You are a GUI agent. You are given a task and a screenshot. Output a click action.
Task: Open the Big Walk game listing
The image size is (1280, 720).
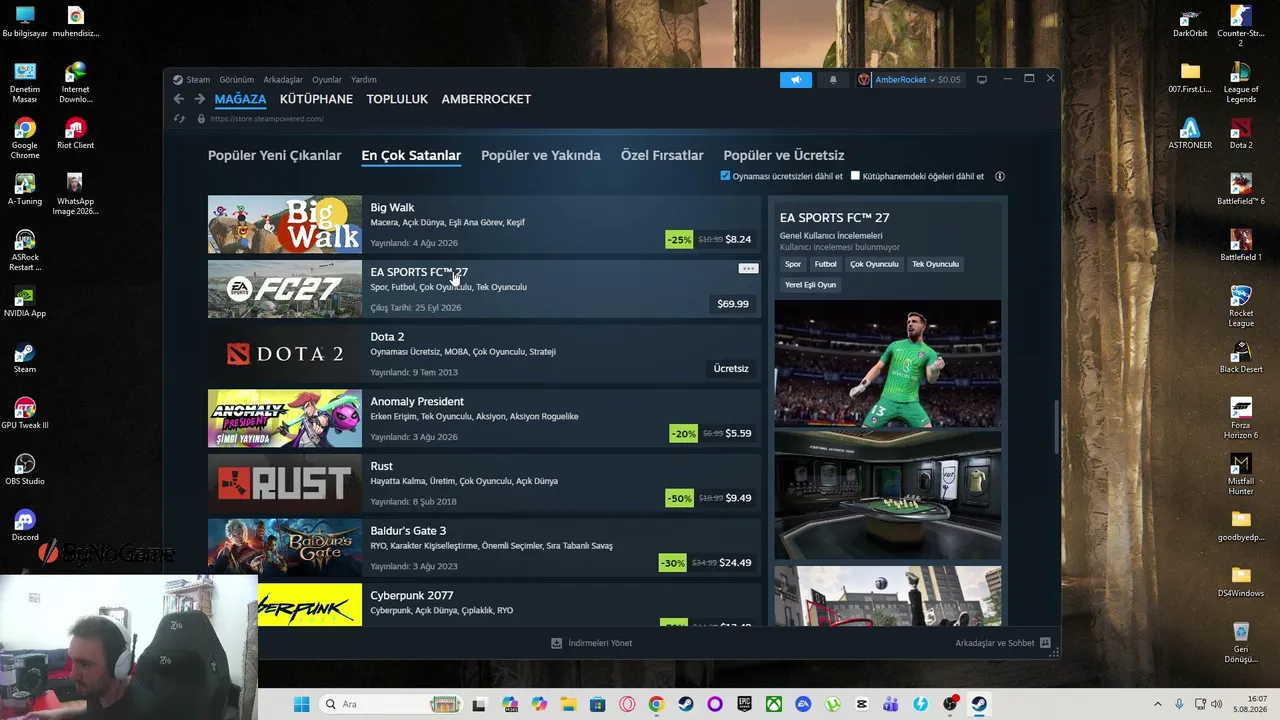pos(484,224)
